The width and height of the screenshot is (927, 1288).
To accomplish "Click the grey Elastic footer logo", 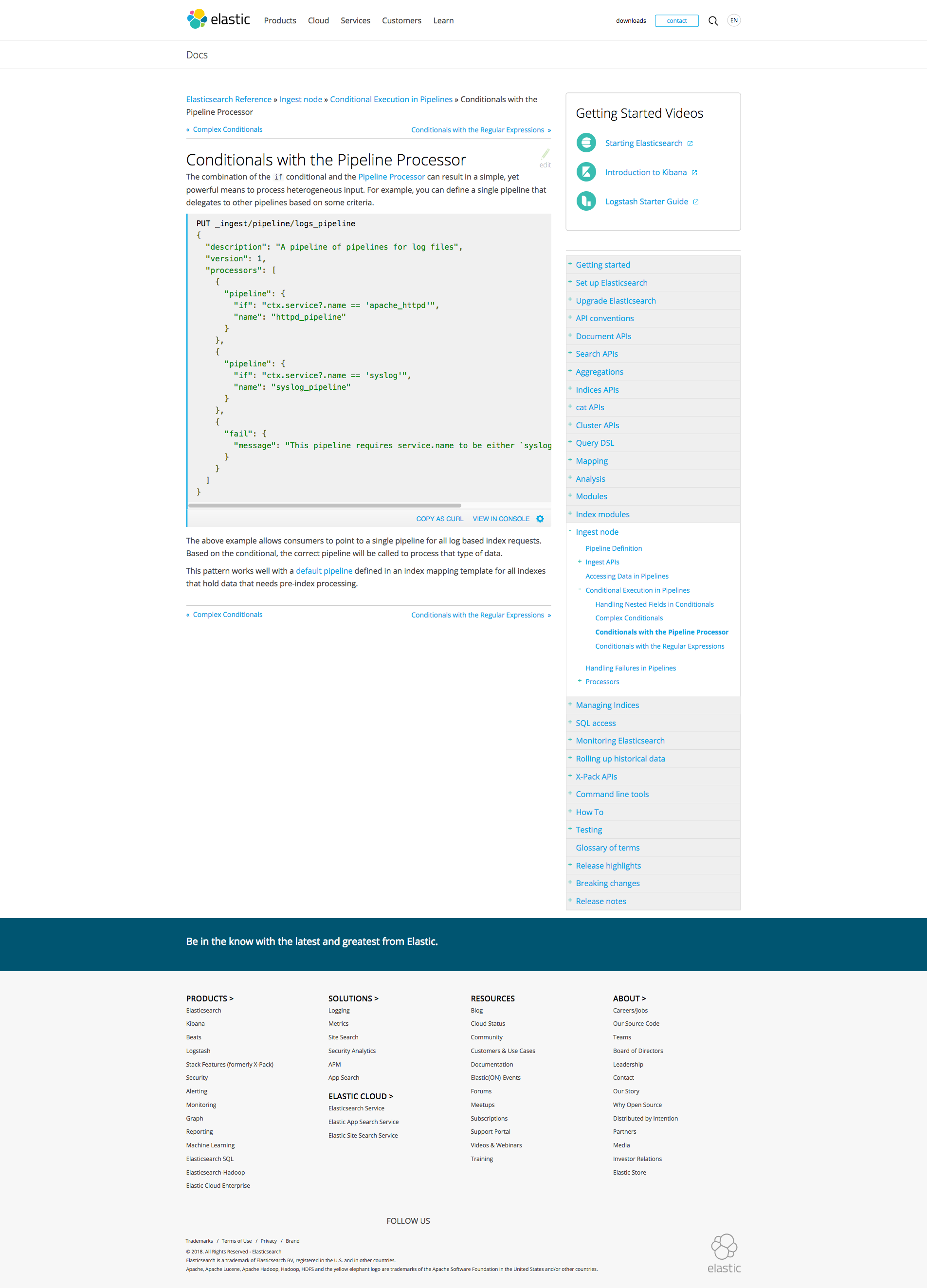I will click(724, 1253).
